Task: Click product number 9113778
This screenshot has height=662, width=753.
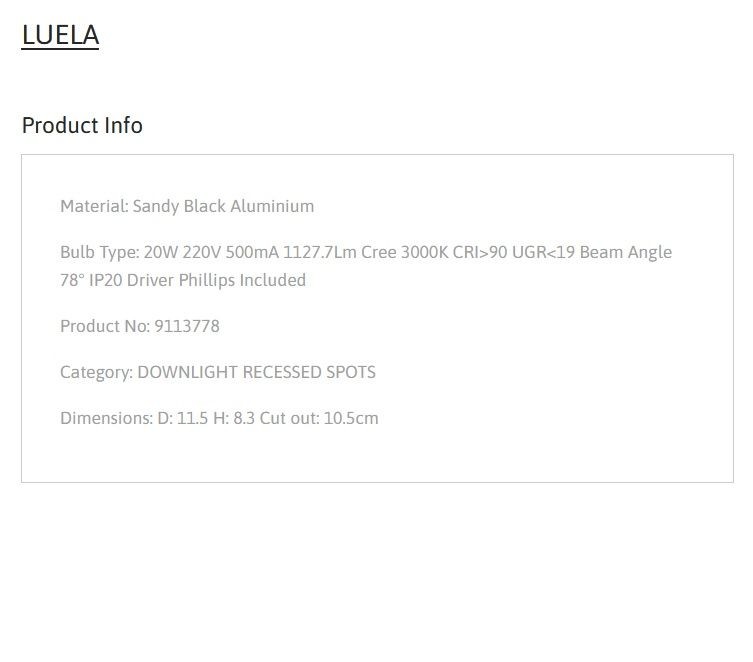Action: click(187, 326)
